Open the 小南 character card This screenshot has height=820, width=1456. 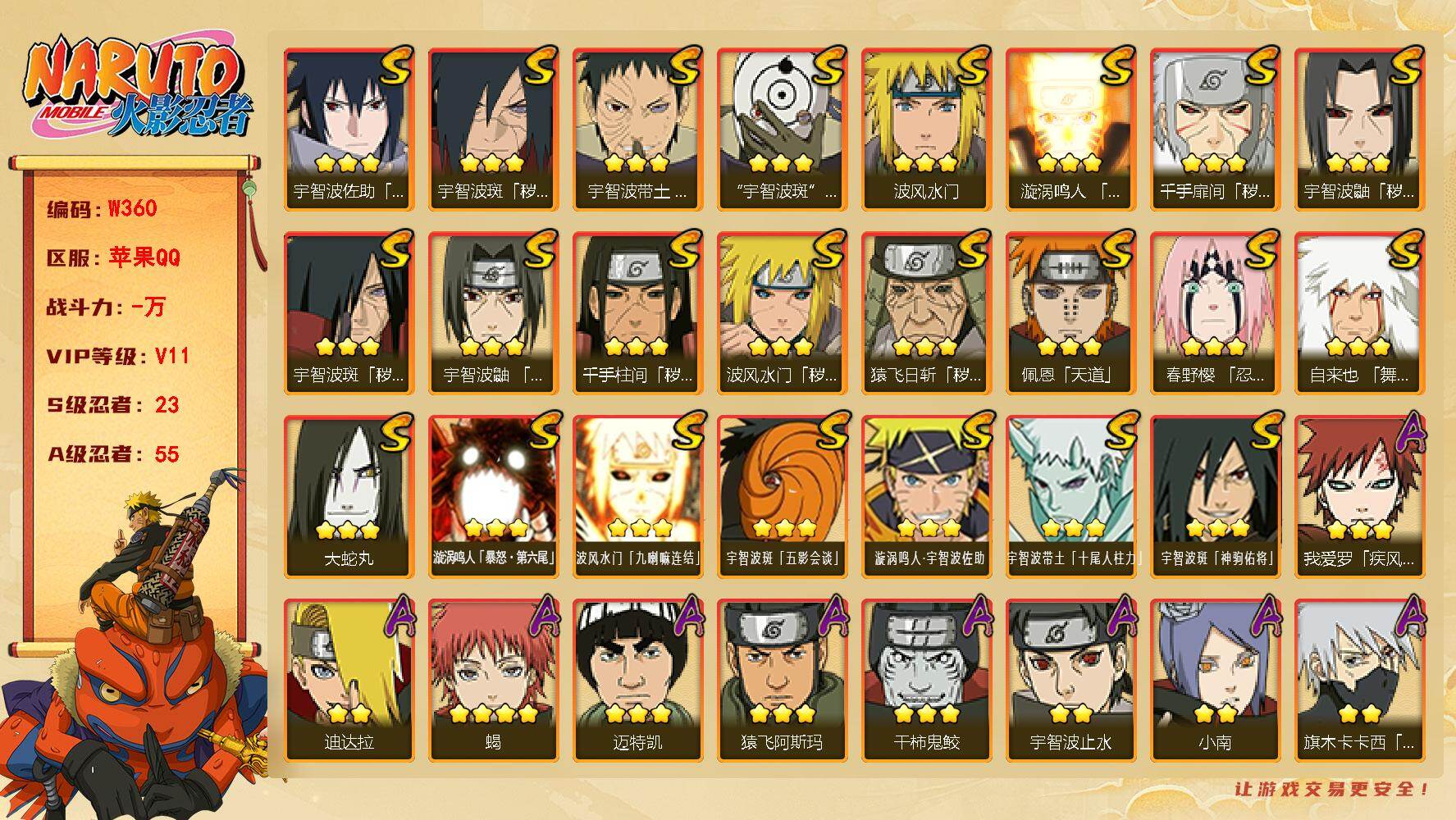(x=1216, y=681)
